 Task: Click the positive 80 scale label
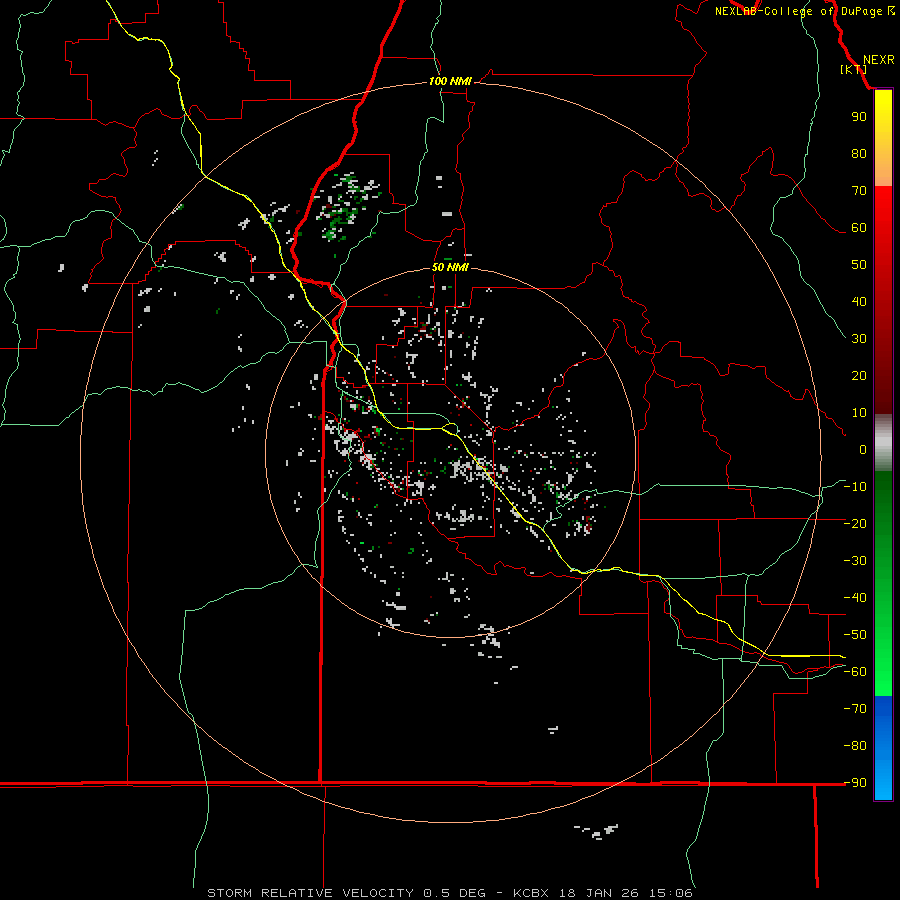859,154
